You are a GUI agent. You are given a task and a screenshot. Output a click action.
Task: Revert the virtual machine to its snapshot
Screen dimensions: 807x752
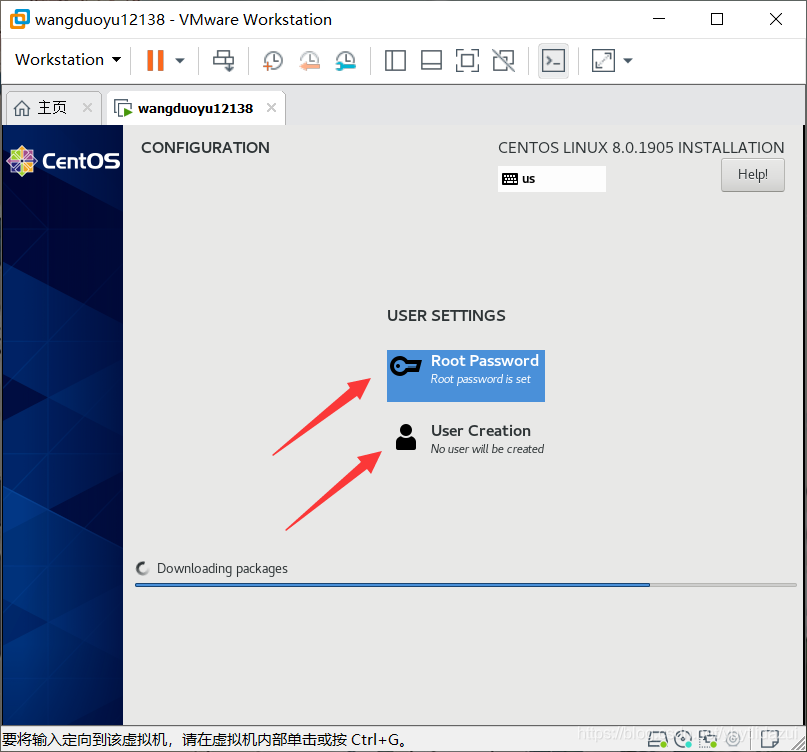pyautogui.click(x=309, y=60)
